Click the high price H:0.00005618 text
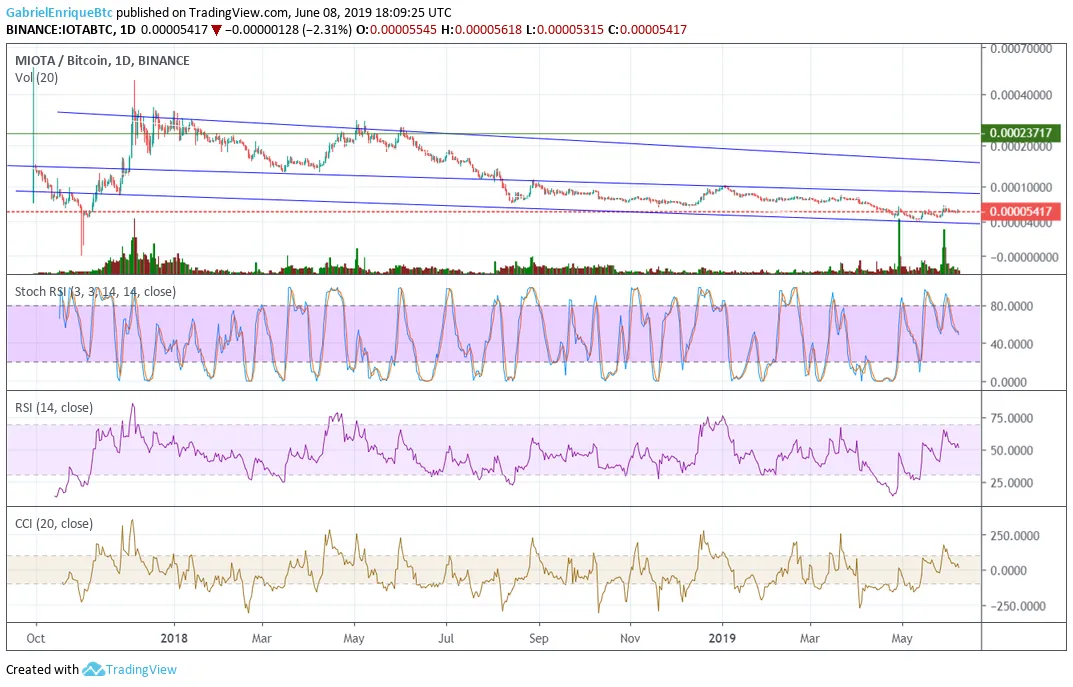Image resolution: width=1073 pixels, height=687 pixels. coord(480,29)
